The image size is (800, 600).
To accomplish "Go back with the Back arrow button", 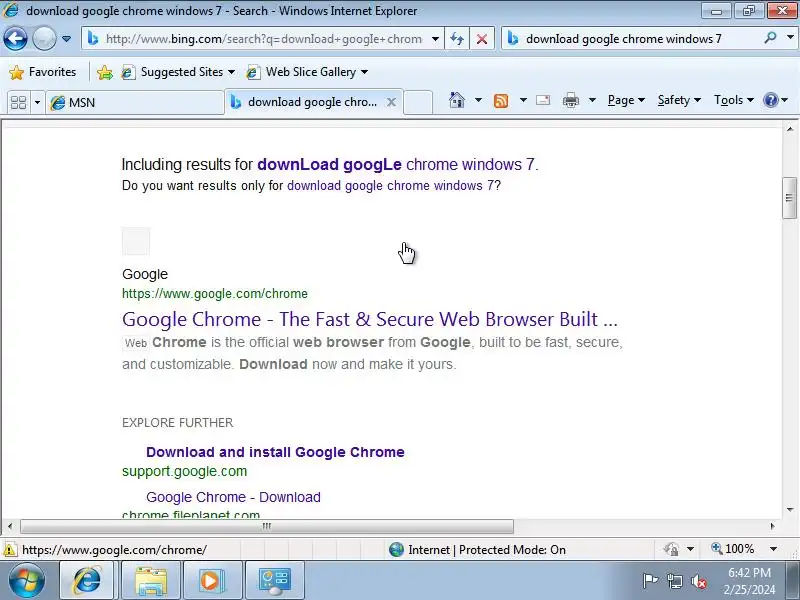I will click(15, 38).
